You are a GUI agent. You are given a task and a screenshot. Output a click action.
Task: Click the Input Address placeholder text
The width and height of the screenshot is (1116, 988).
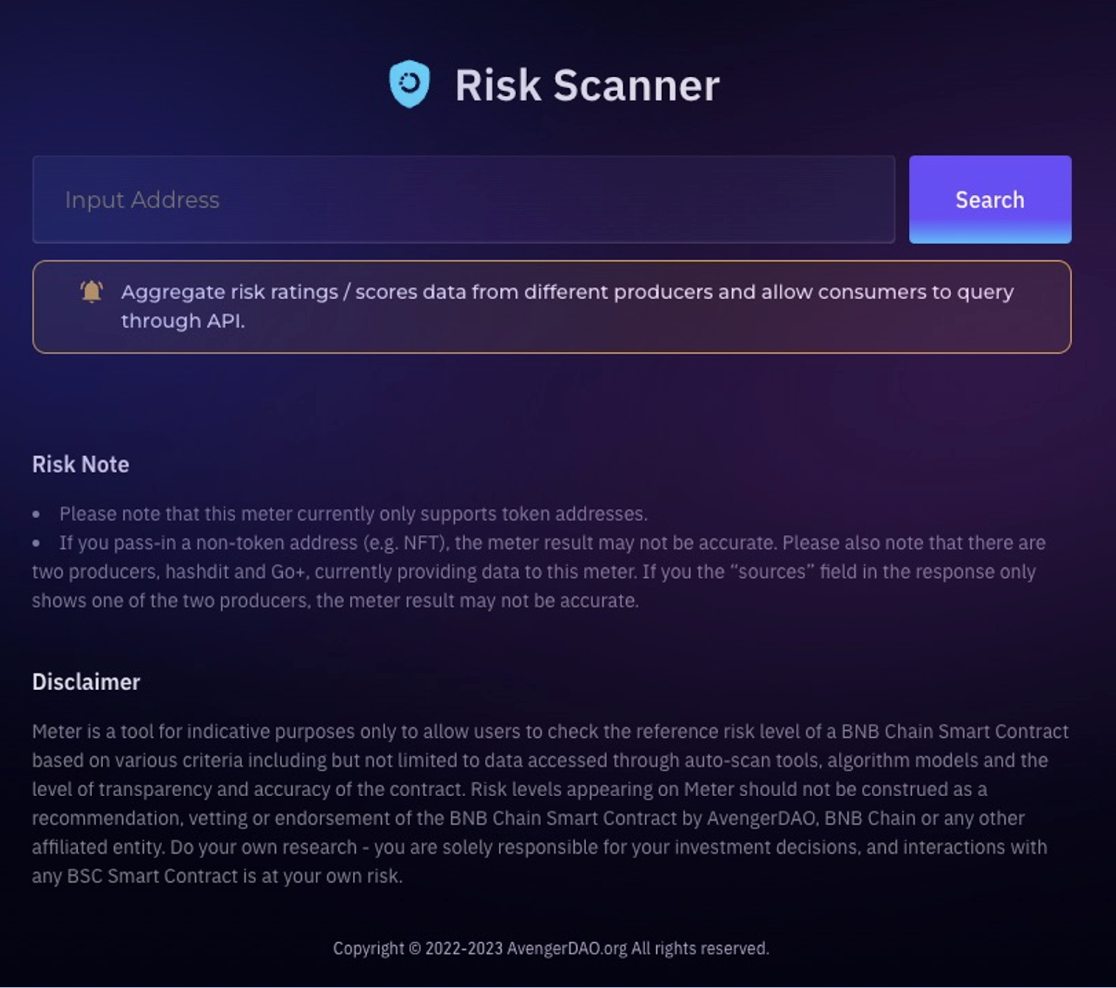click(x=142, y=199)
